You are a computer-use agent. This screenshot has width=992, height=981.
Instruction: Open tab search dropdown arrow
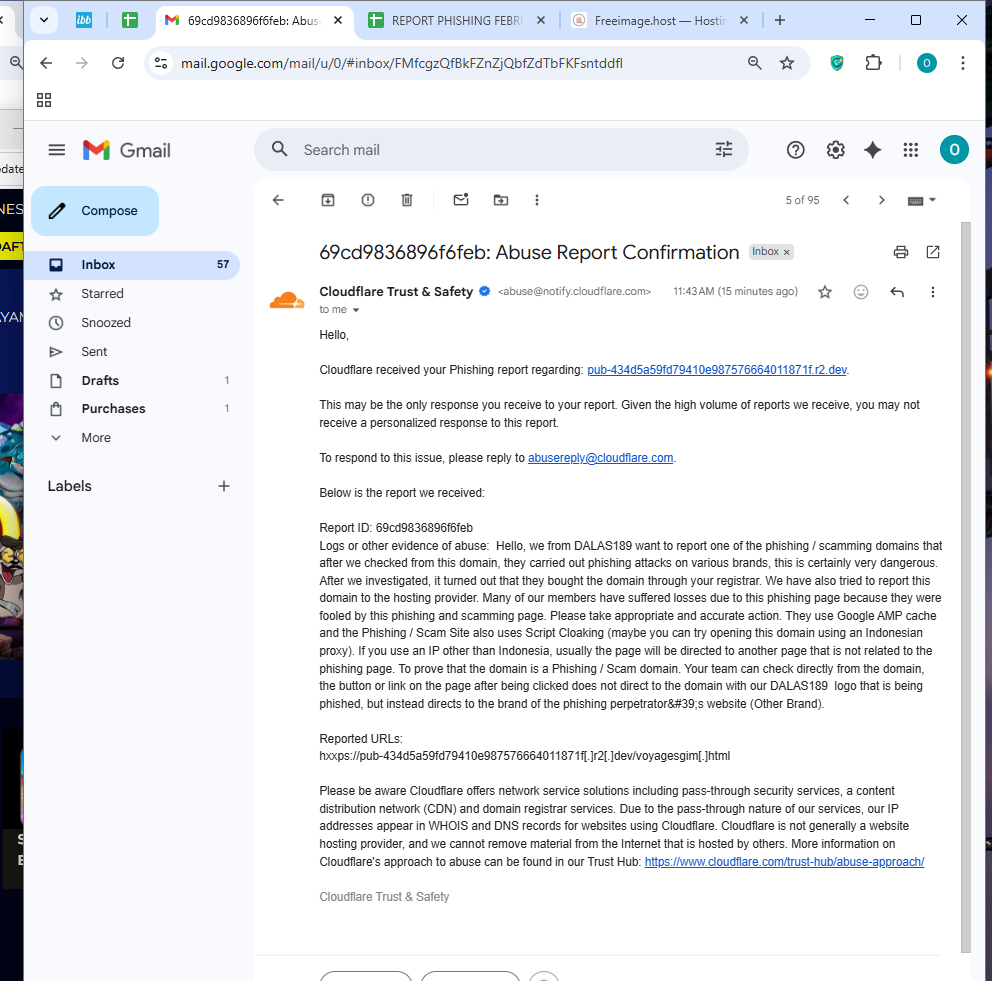44,20
